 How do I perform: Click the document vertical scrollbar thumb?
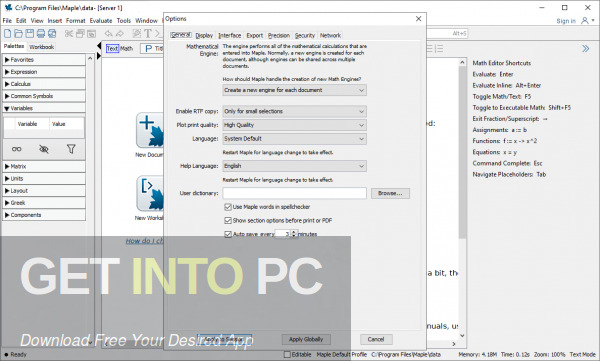click(462, 153)
